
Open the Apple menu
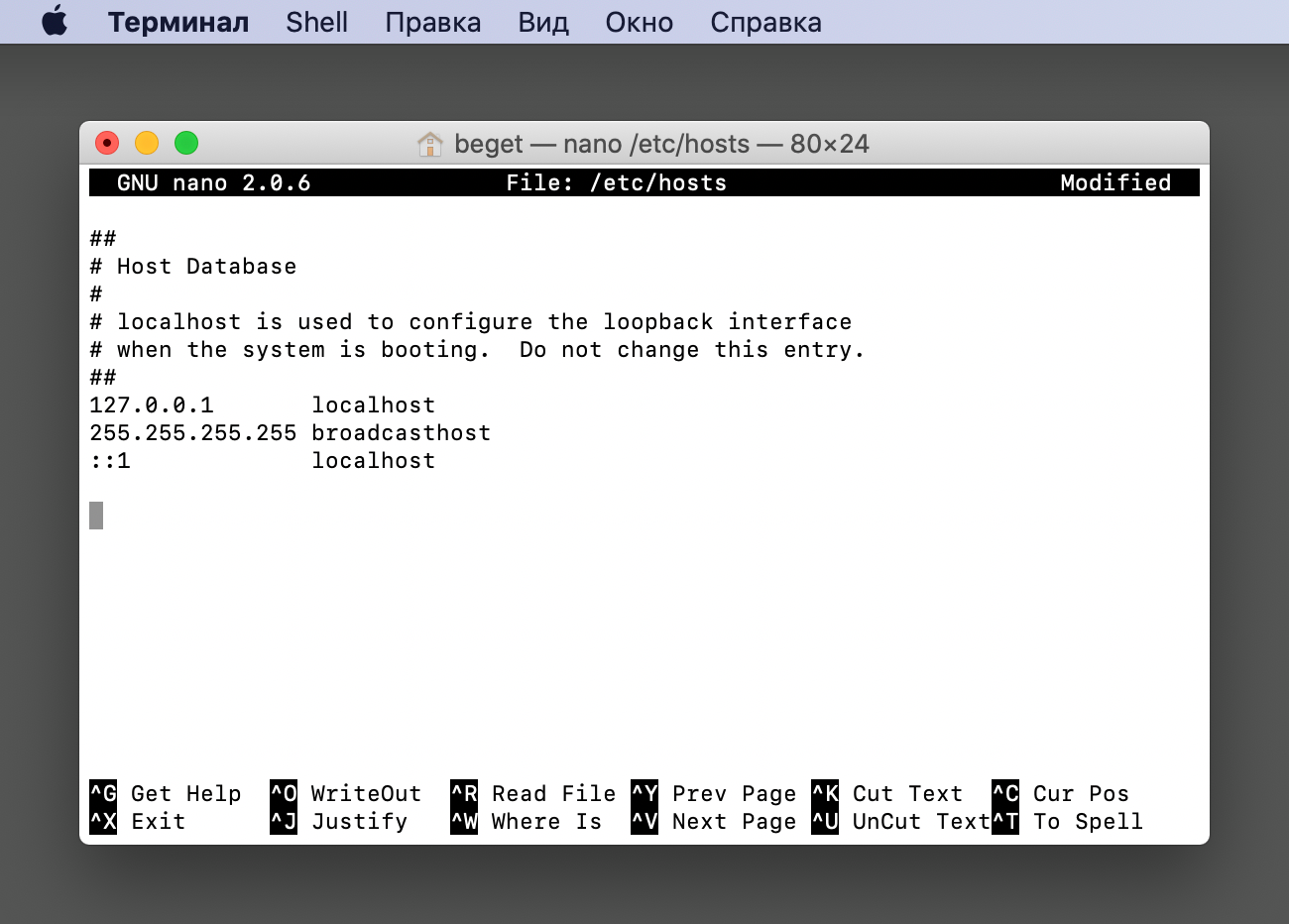click(x=55, y=22)
